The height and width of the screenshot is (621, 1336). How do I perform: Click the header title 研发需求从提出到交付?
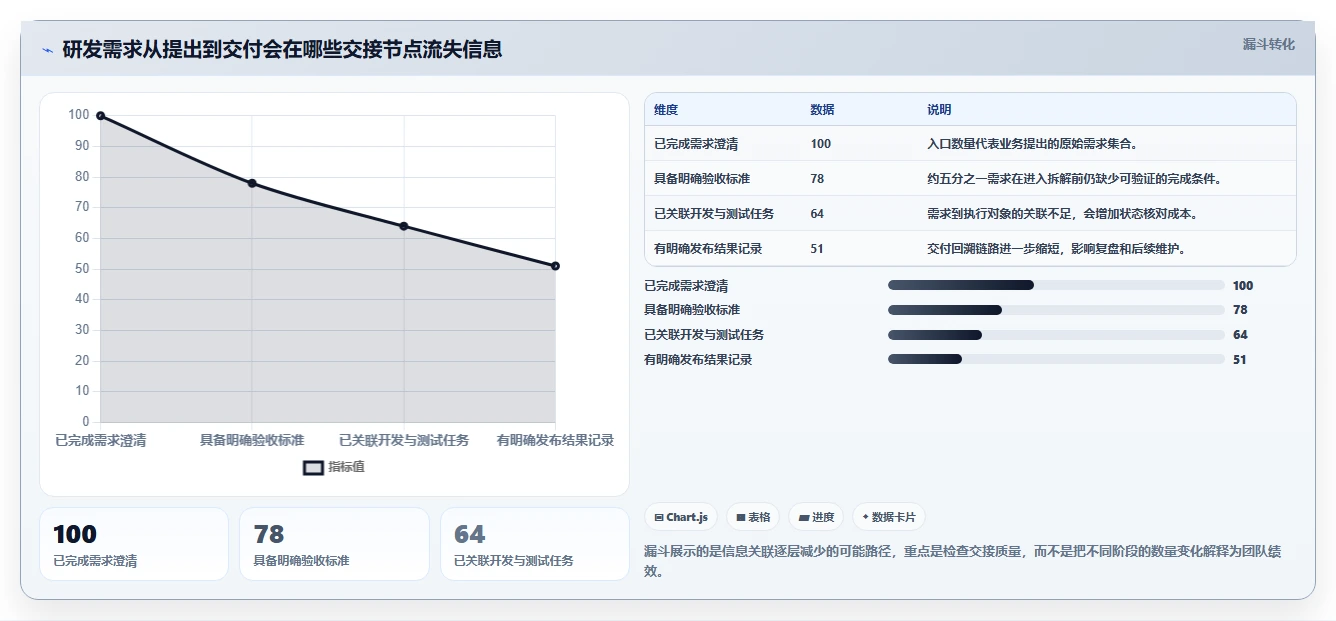pyautogui.click(x=282, y=49)
